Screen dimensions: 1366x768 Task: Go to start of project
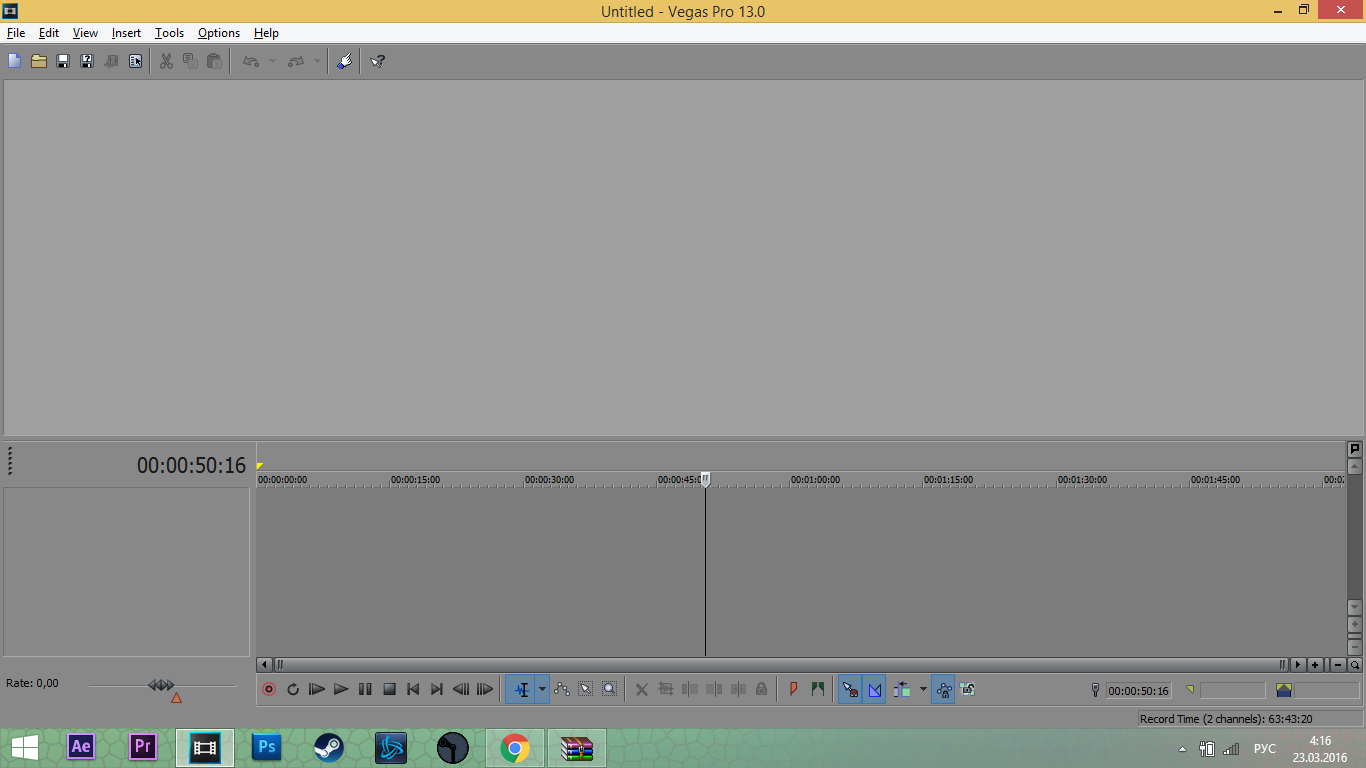pos(413,689)
